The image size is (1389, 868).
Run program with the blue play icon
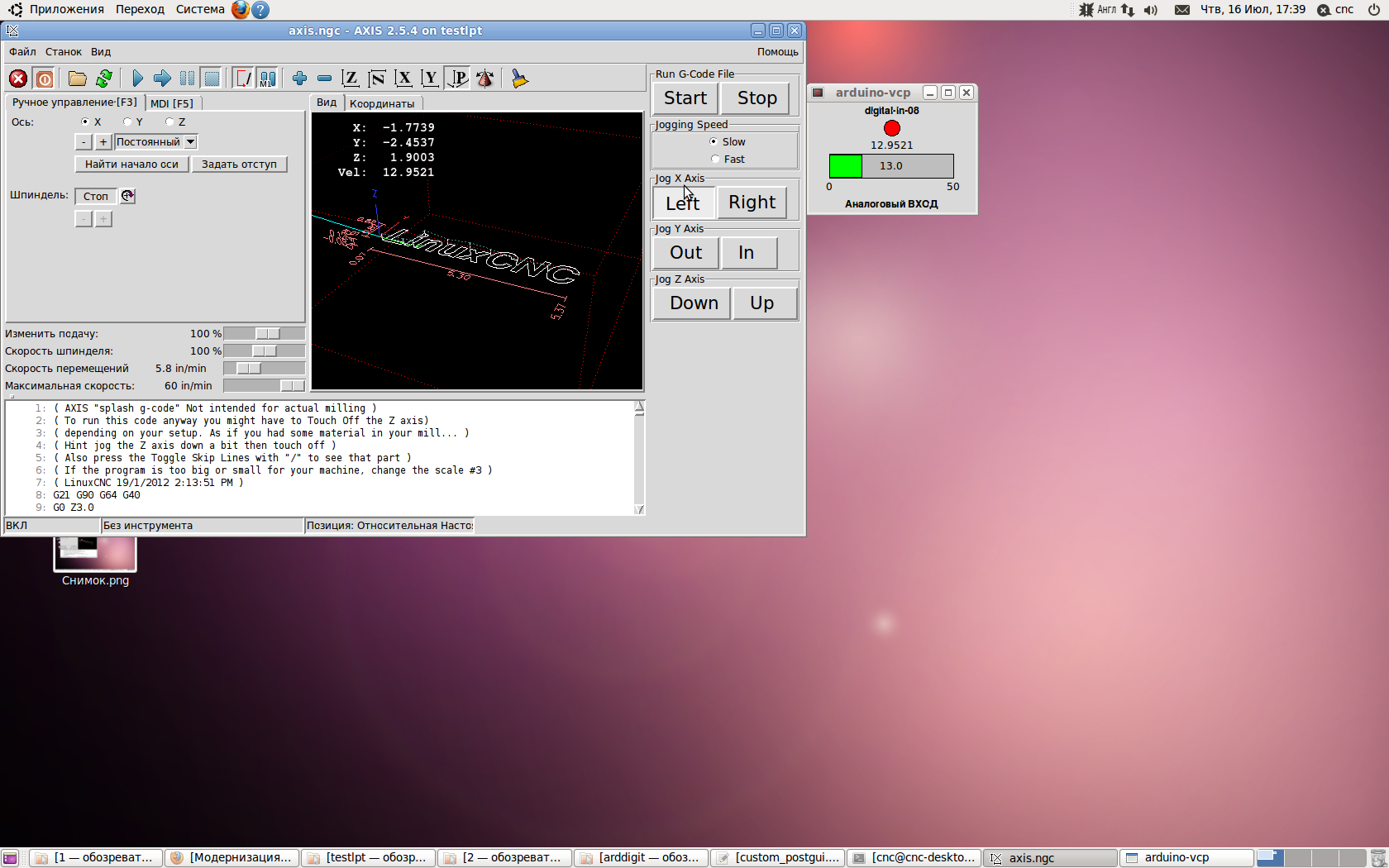(x=137, y=79)
